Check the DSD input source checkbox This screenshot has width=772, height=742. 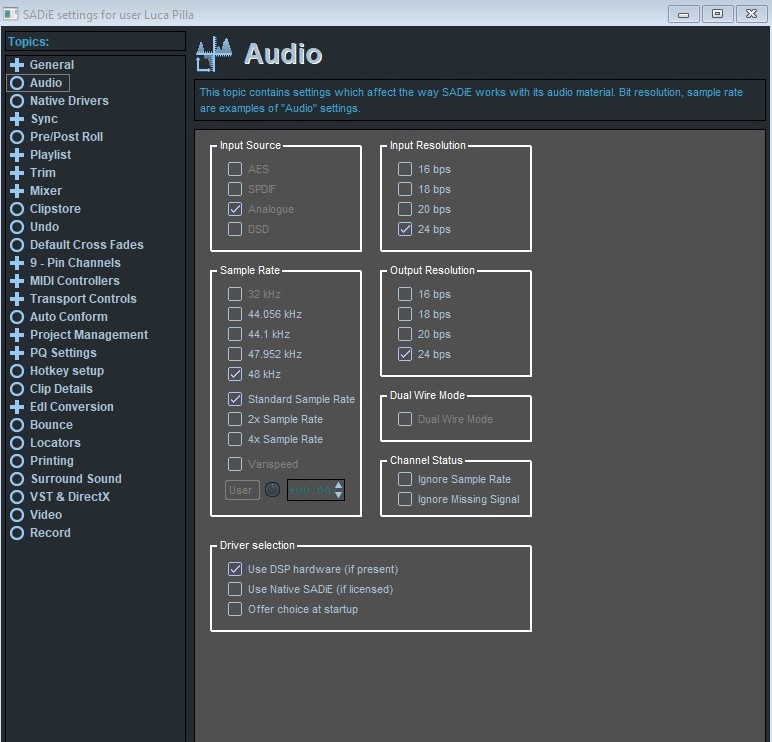click(235, 229)
